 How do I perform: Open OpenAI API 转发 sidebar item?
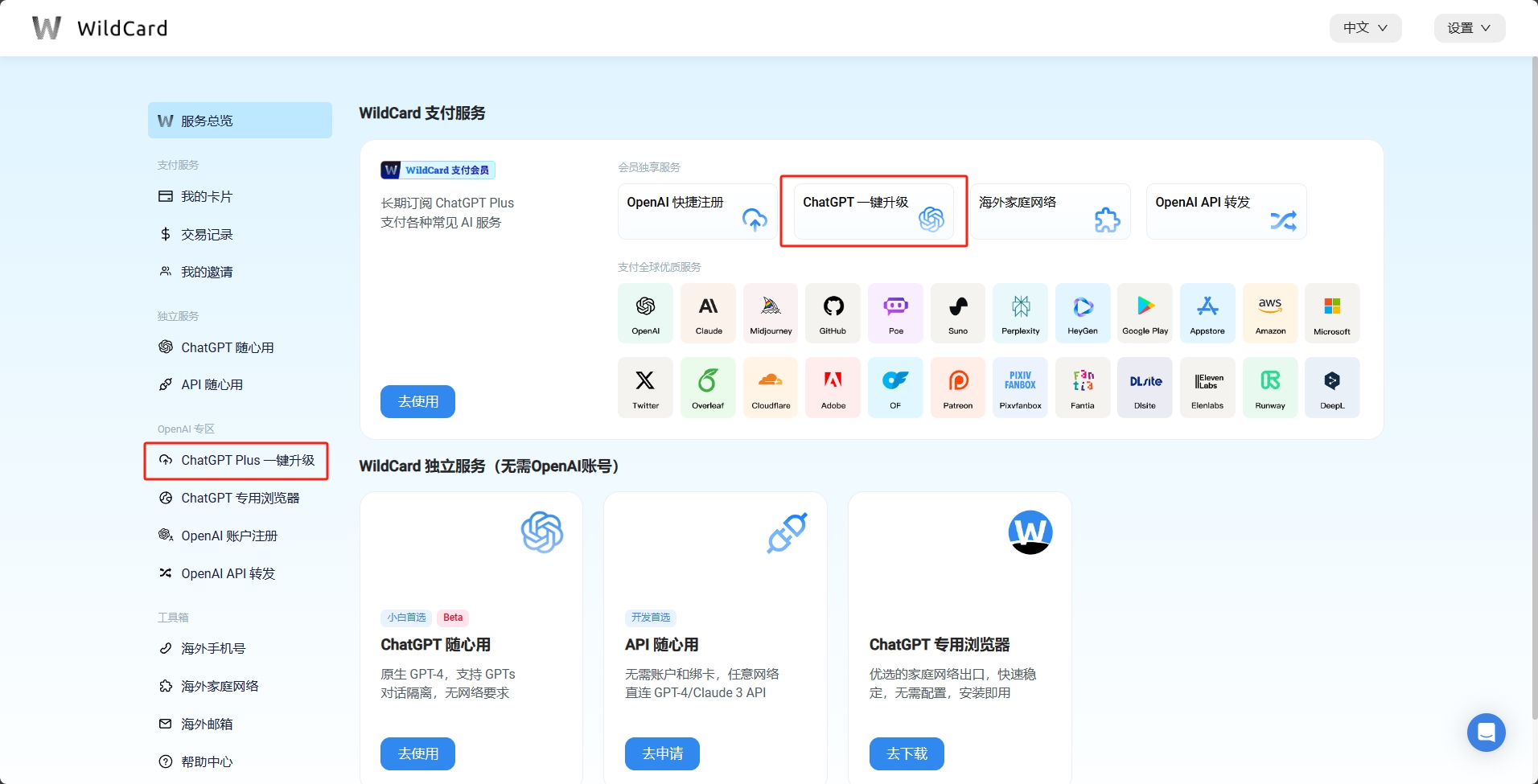point(240,573)
